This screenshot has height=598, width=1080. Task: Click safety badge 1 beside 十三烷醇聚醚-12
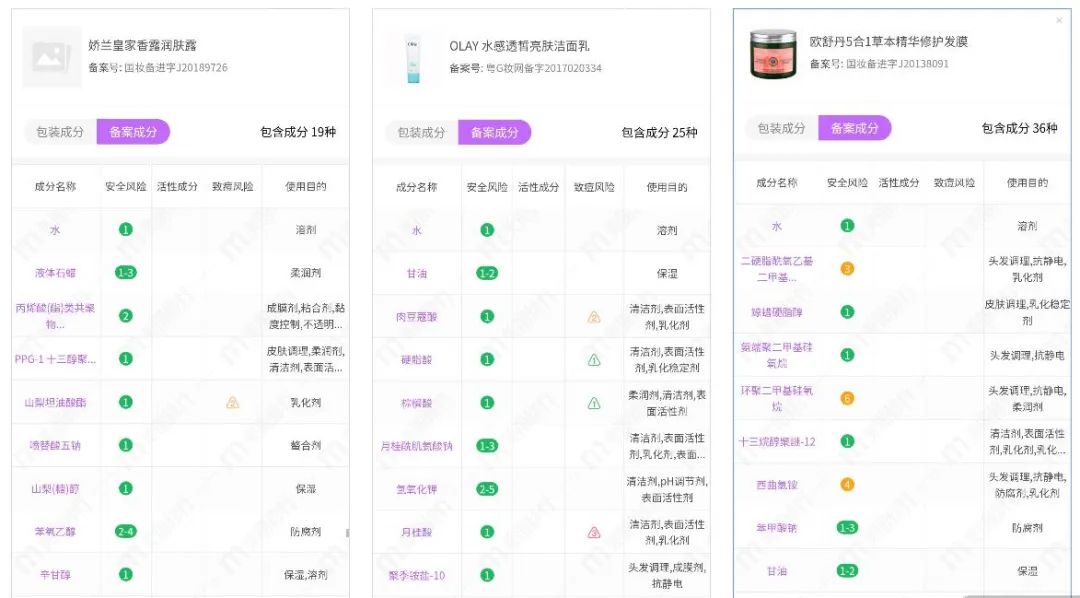pos(847,441)
